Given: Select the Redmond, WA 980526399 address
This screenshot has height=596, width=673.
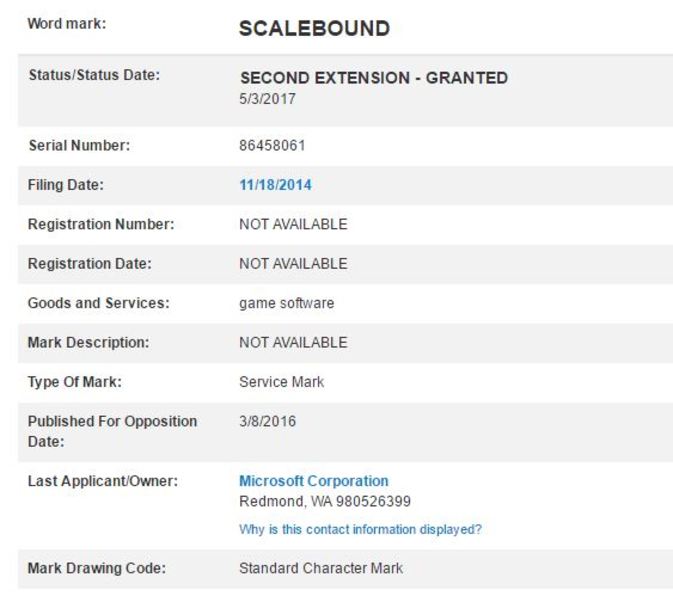Looking at the screenshot, I should 325,501.
